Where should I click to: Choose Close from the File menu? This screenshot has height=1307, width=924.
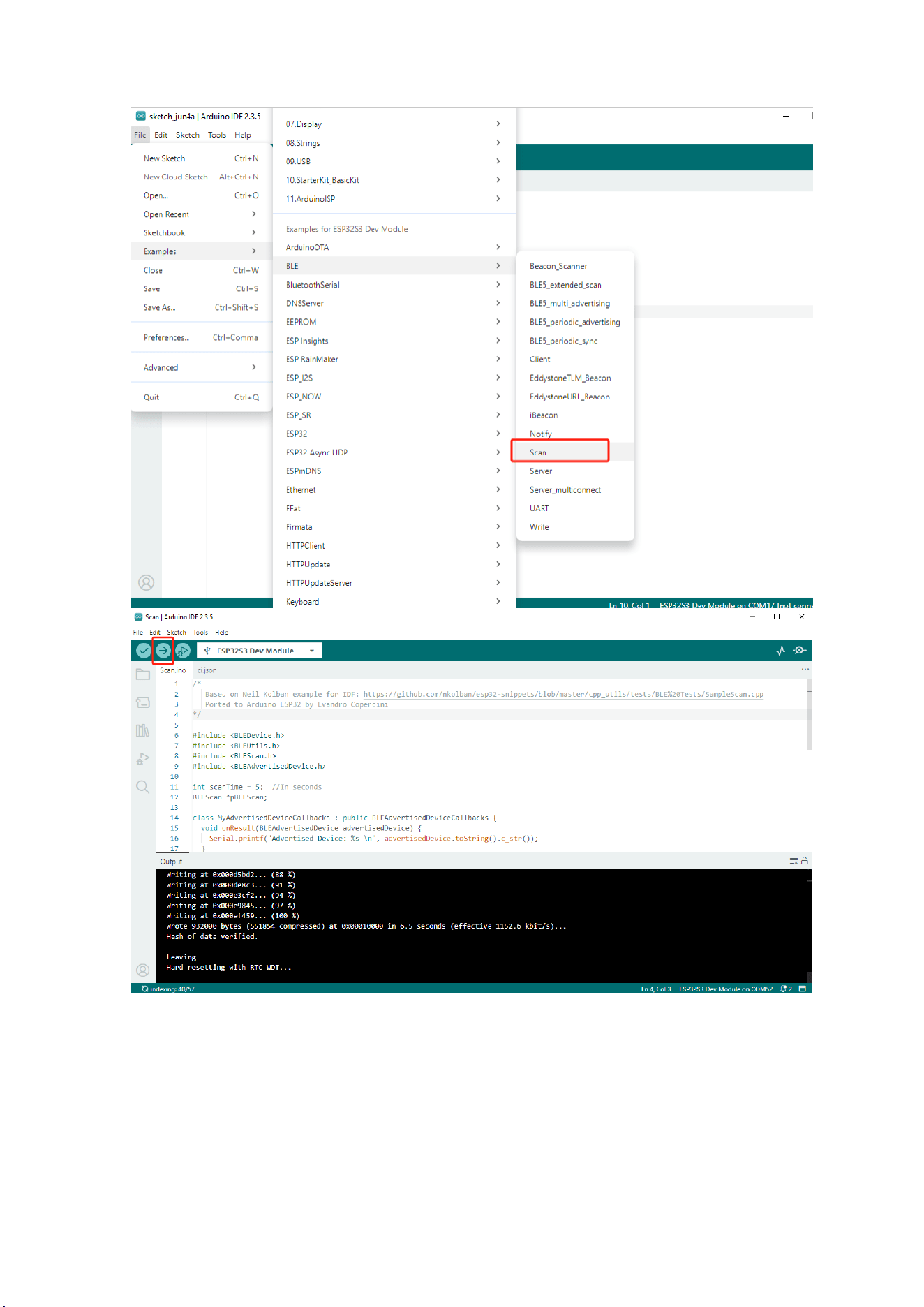(x=201, y=270)
